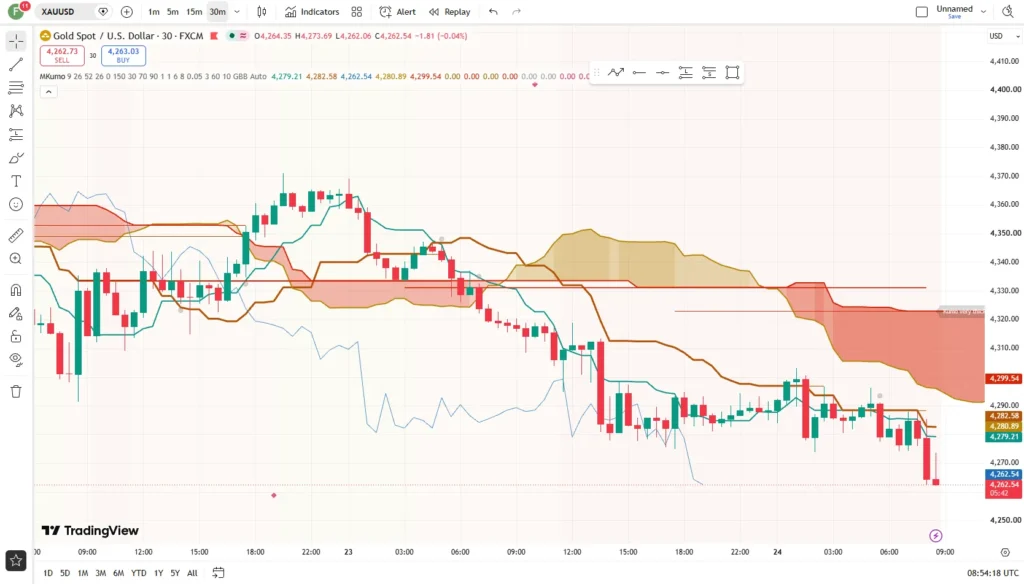Grab the floating toolbar drag handle
Screen dimensions: 1024x584
596,73
